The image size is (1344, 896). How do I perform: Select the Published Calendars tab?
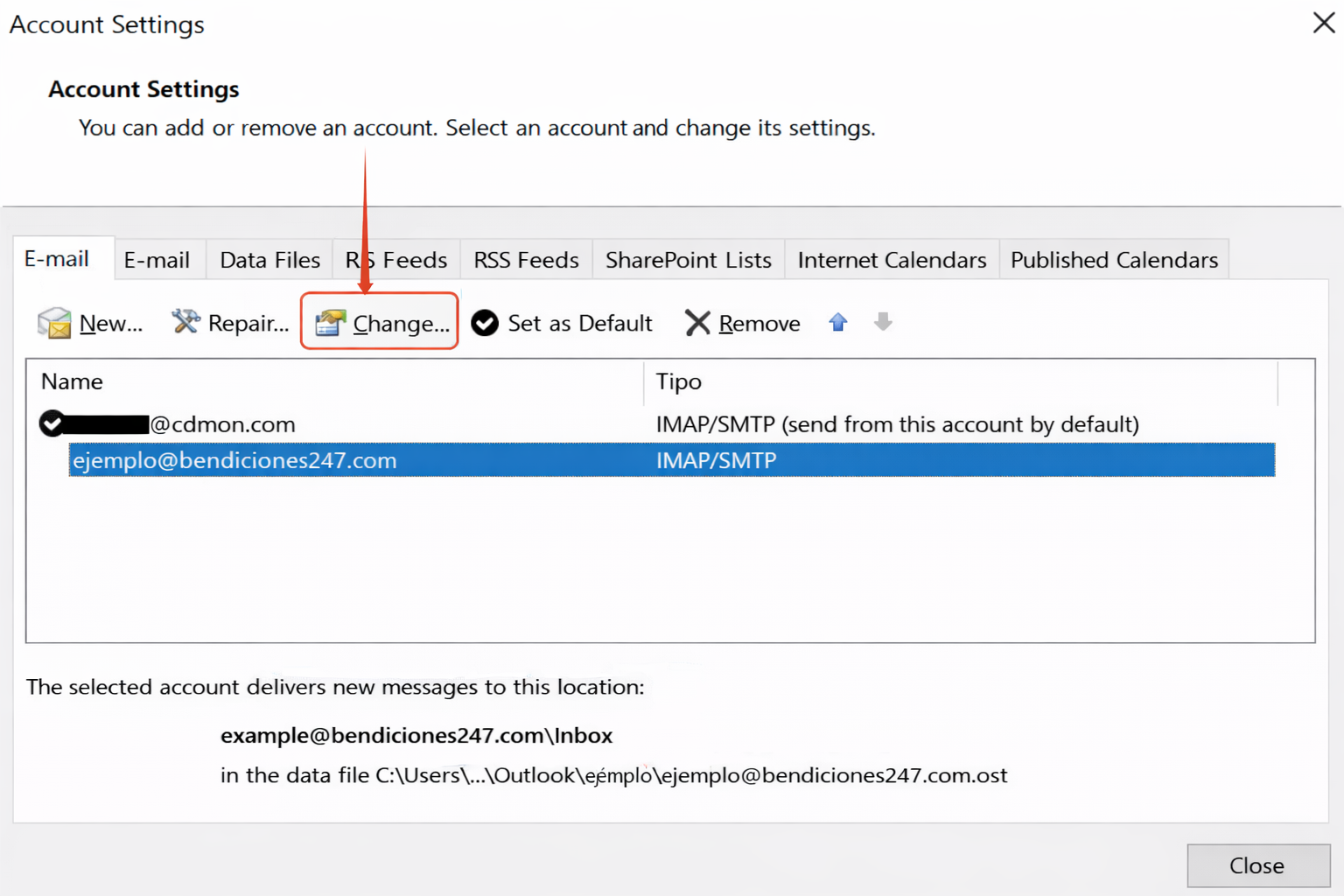pos(1113,260)
